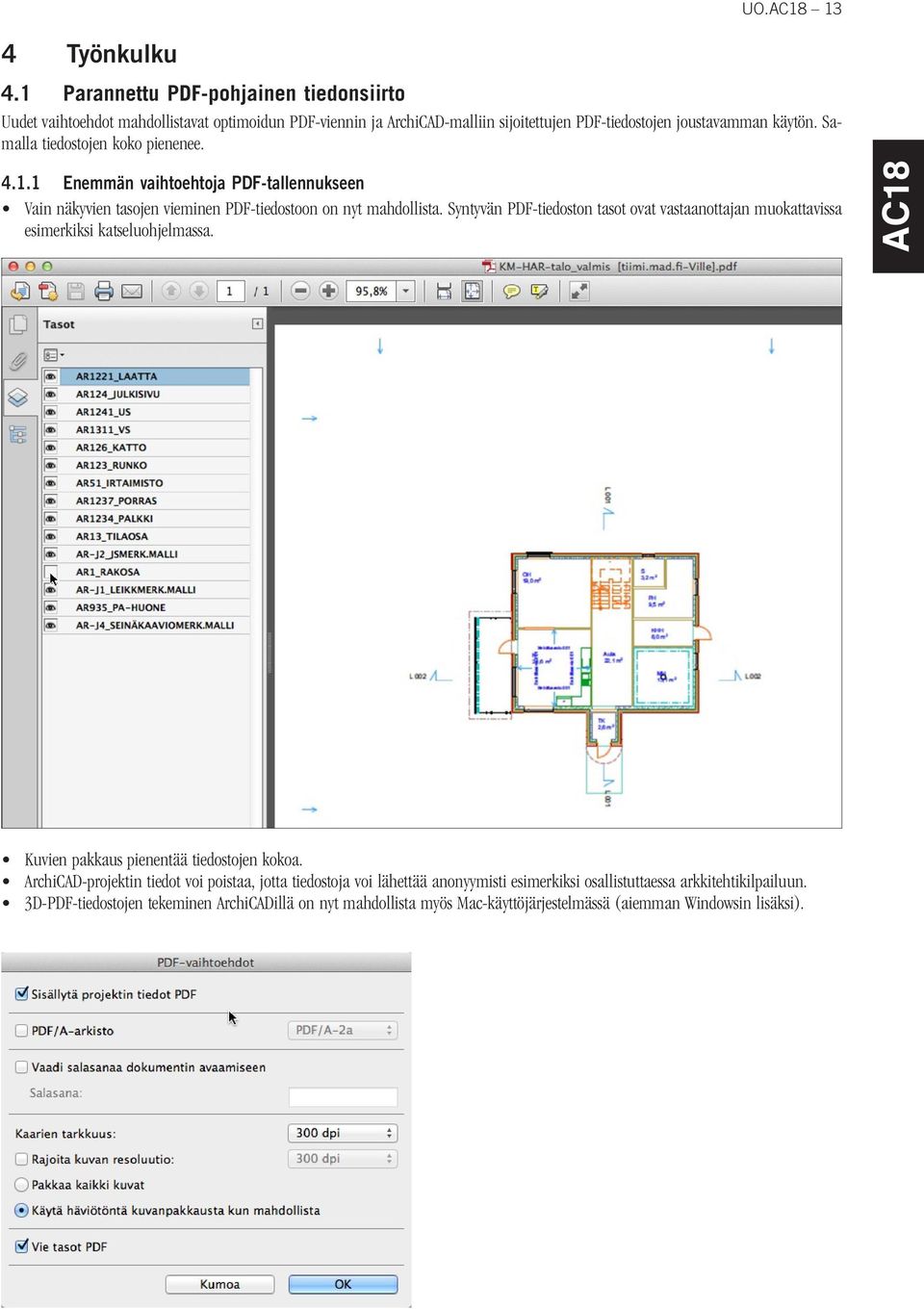Enable Rajoita kuvan resoluutio checkbox

(21, 1159)
